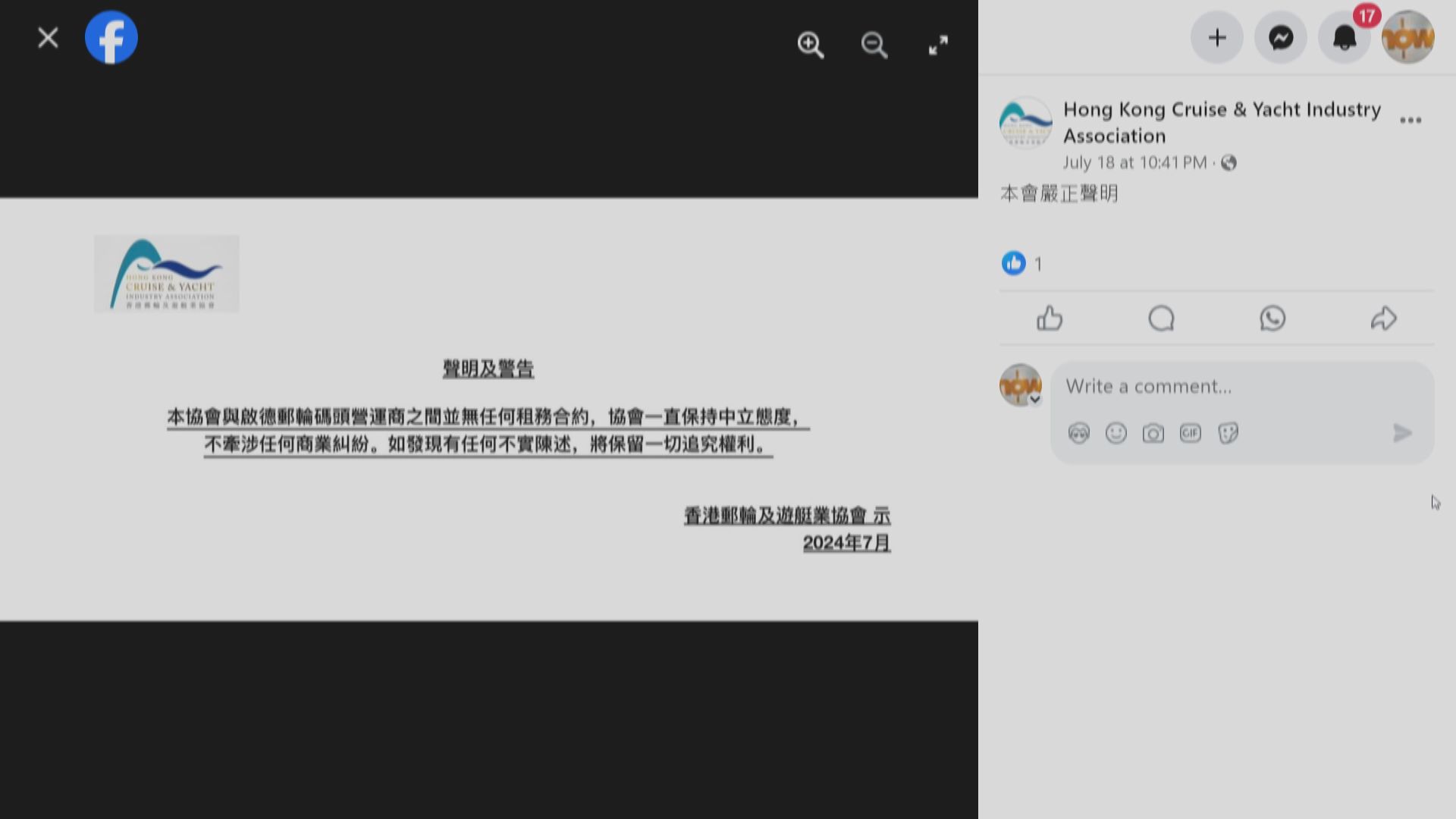The image size is (1456, 819).
Task: Open the association's page profile picture
Action: pos(1025,122)
